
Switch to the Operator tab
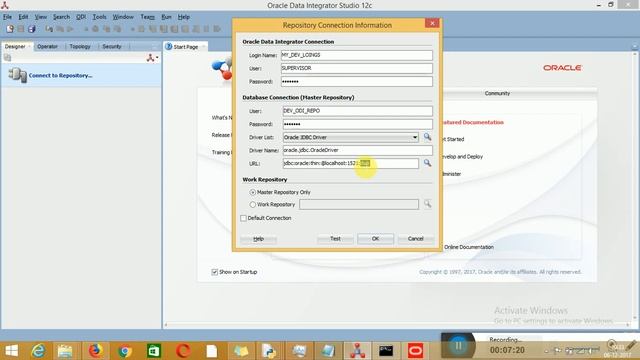click(x=47, y=47)
